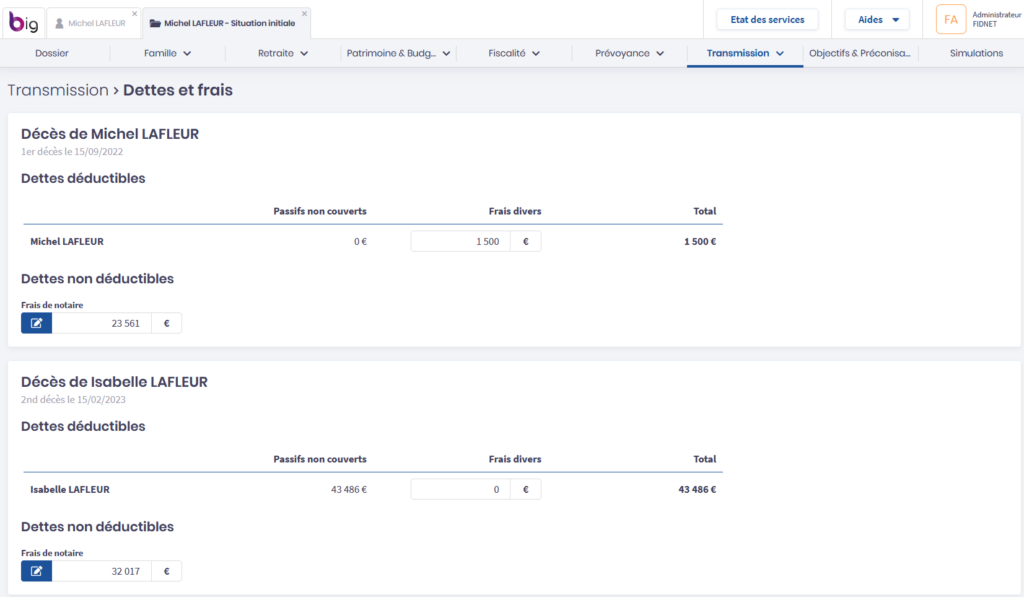This screenshot has height=597, width=1024.
Task: Close the Michel LAFLEUR tab
Action: pos(135,14)
